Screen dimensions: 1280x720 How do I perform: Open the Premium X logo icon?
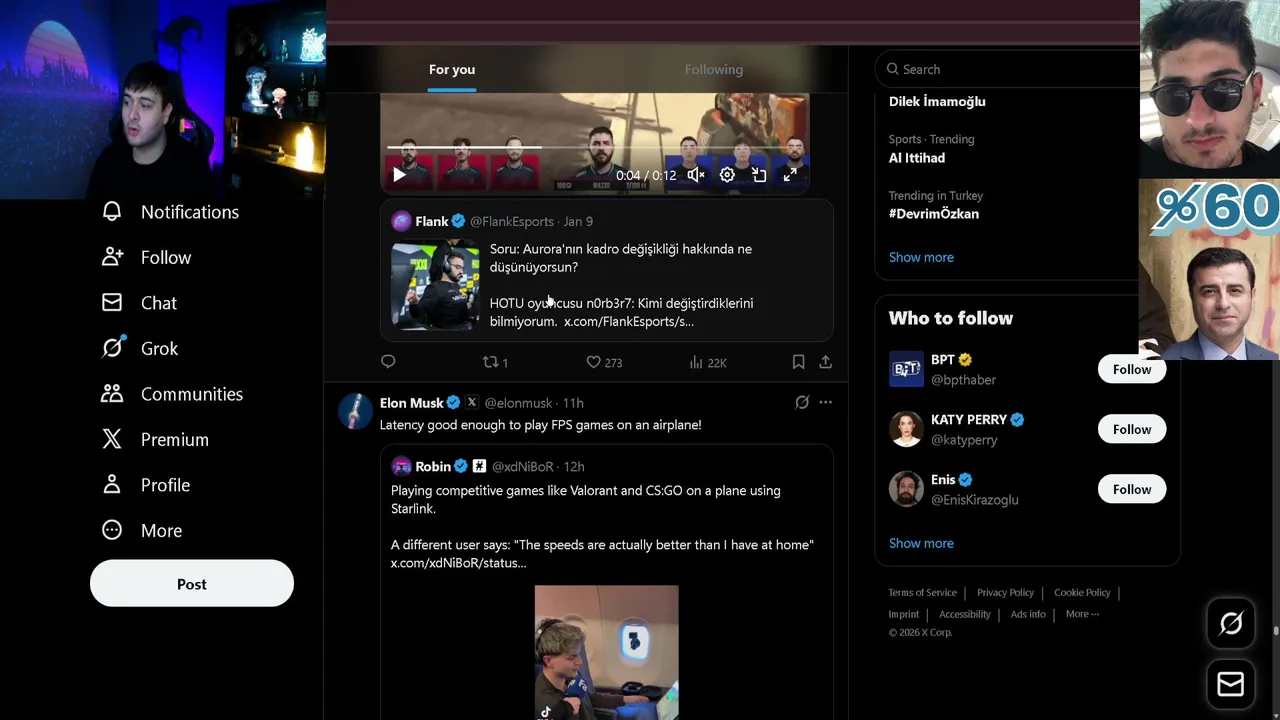pos(112,439)
